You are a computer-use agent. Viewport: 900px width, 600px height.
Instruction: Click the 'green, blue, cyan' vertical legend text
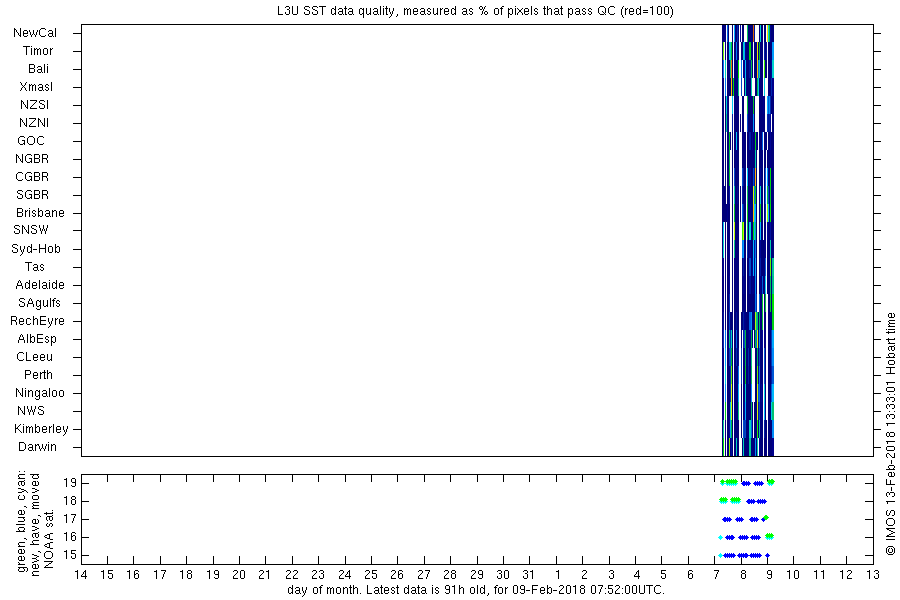pos(22,521)
